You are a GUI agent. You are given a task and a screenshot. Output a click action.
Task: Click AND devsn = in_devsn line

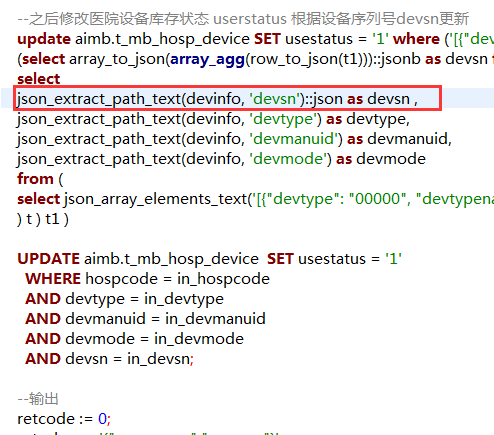(x=109, y=359)
